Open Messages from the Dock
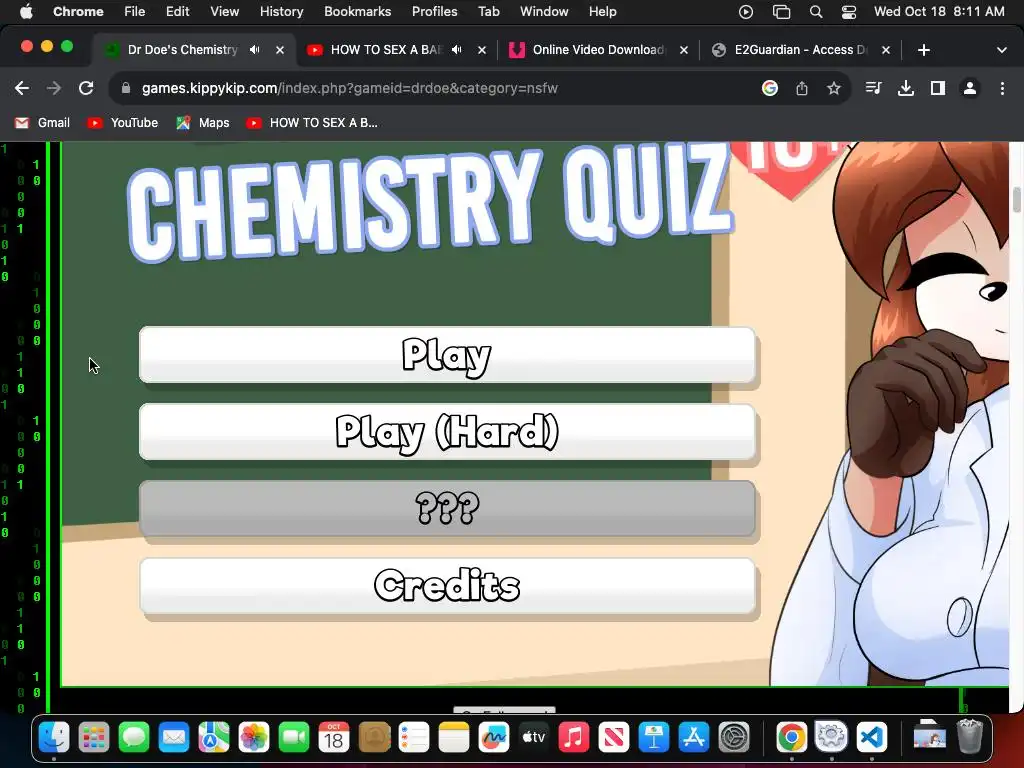This screenshot has width=1024, height=768. tap(134, 738)
